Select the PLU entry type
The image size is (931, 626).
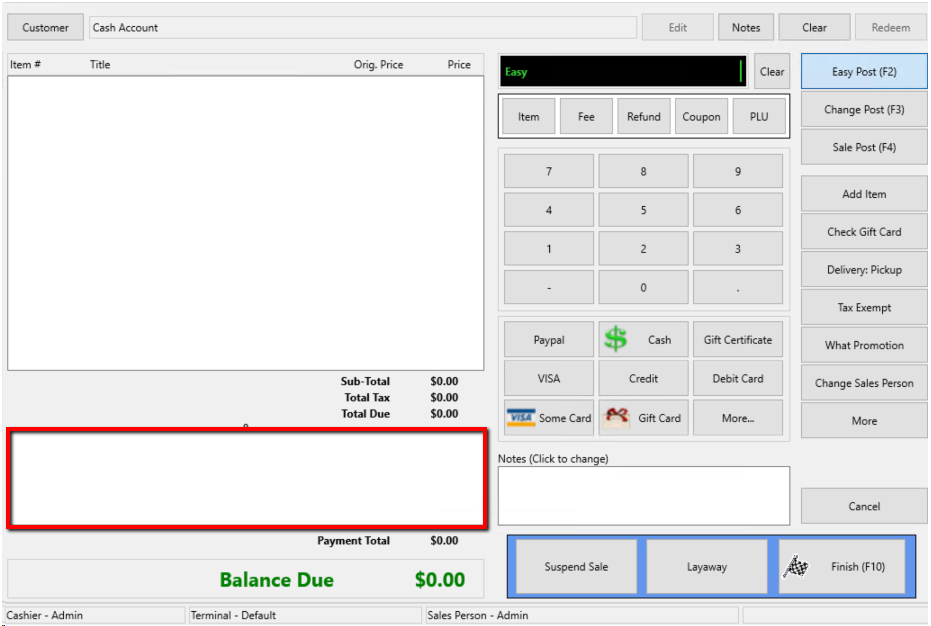(759, 117)
